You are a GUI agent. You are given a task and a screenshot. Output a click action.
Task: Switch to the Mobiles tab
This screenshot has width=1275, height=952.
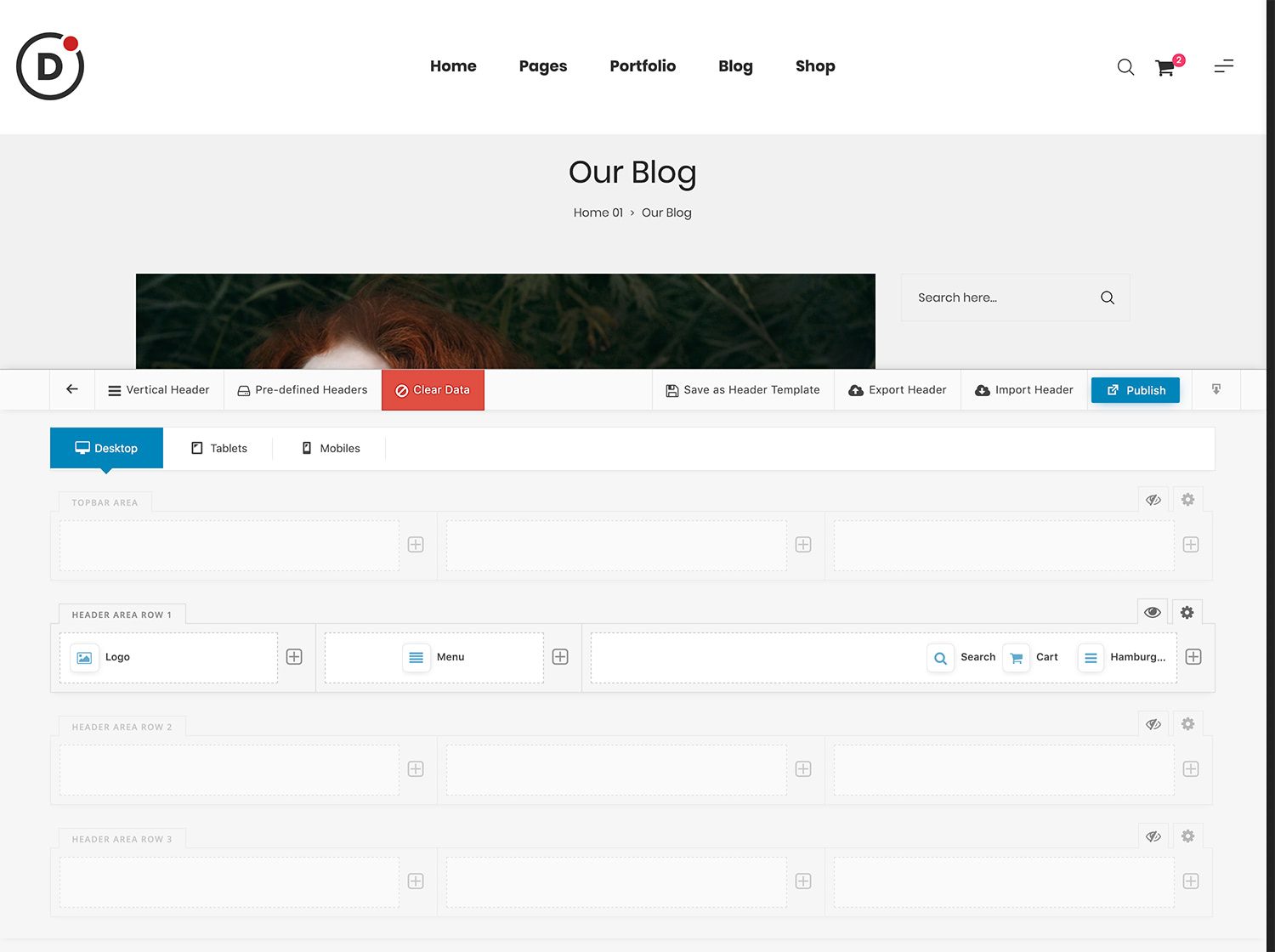(331, 448)
